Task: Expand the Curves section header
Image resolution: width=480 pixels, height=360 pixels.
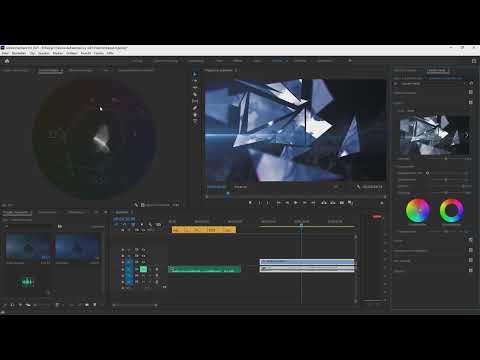Action: [399, 240]
